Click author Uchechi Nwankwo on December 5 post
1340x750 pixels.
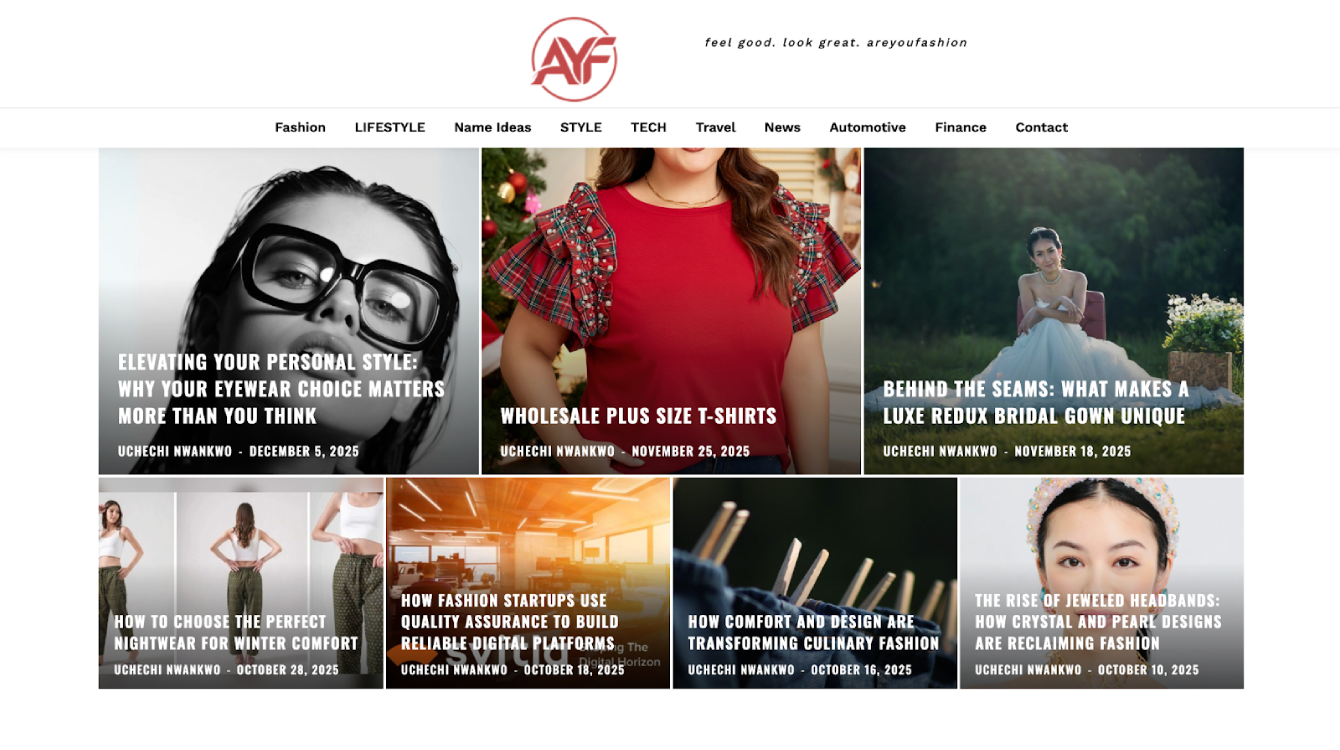[x=175, y=451]
